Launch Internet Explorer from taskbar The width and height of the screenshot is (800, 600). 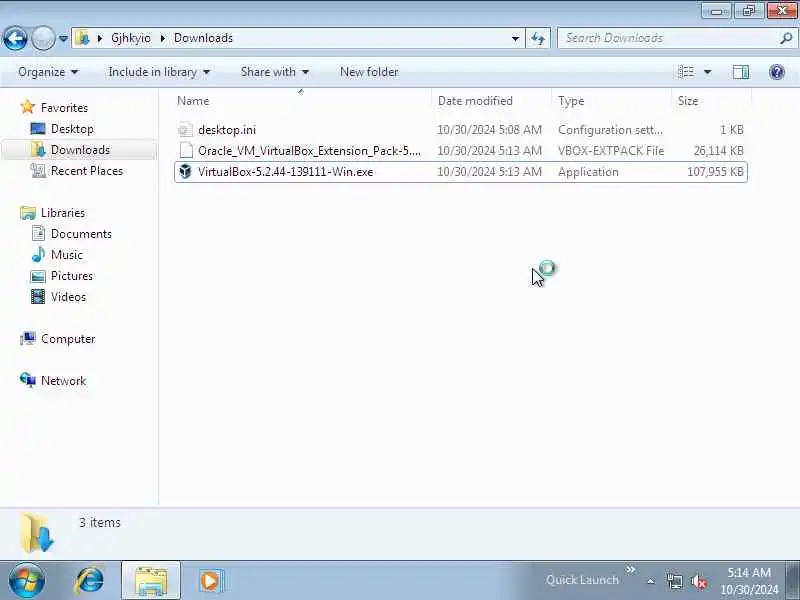(90, 581)
